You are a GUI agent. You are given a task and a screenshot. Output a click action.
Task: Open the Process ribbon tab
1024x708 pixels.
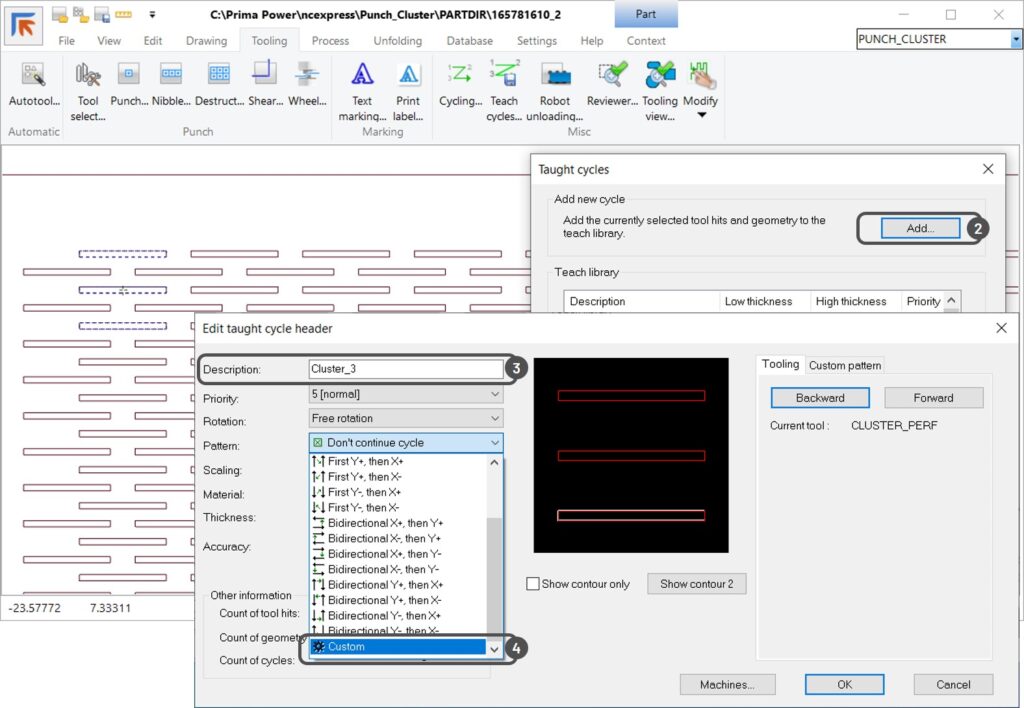point(330,41)
